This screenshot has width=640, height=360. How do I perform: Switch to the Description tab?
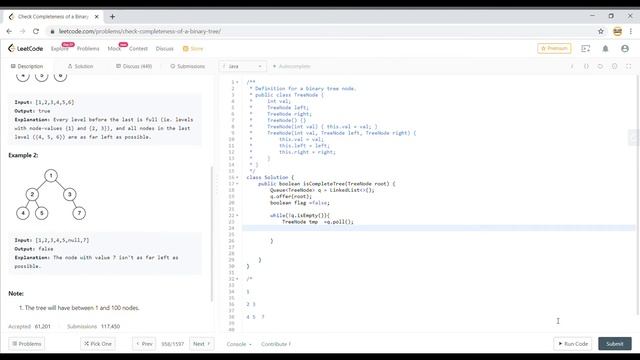(27, 66)
